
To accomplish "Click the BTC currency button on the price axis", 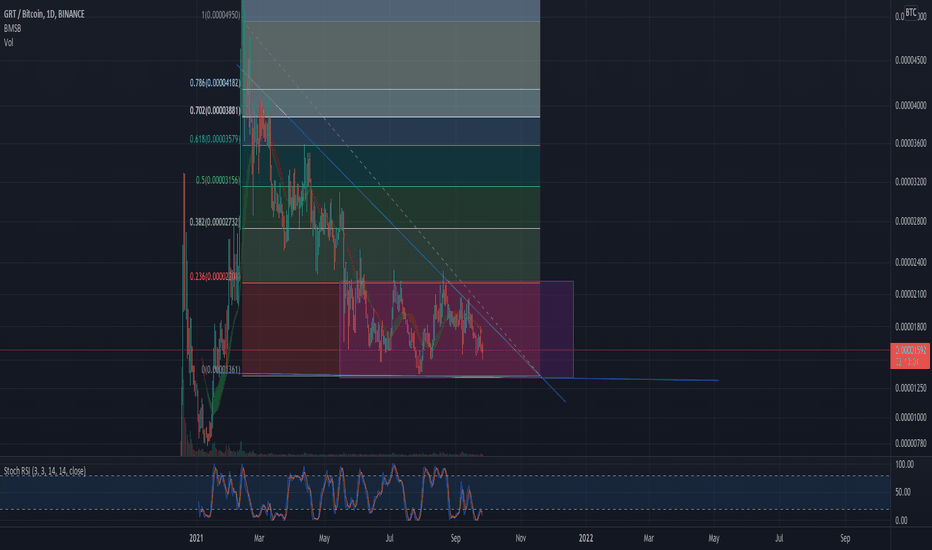I will click(x=911, y=12).
